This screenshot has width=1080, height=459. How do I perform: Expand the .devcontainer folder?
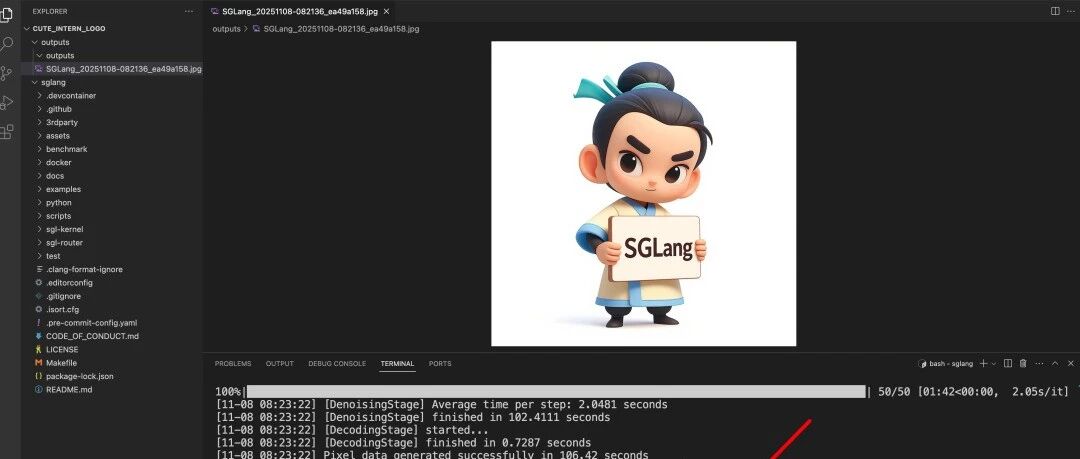pos(70,96)
